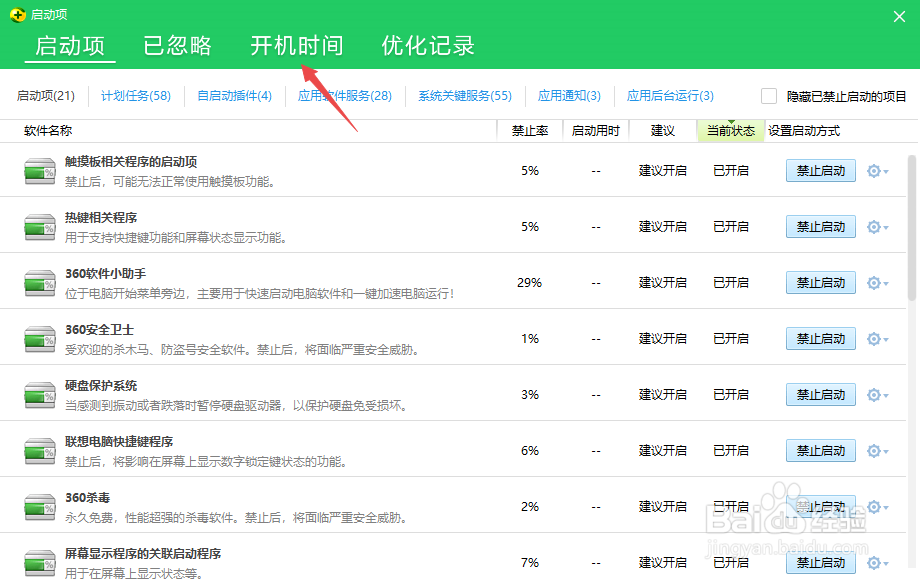Open 应用后台运行(3) category
The image size is (920, 580).
coord(670,96)
